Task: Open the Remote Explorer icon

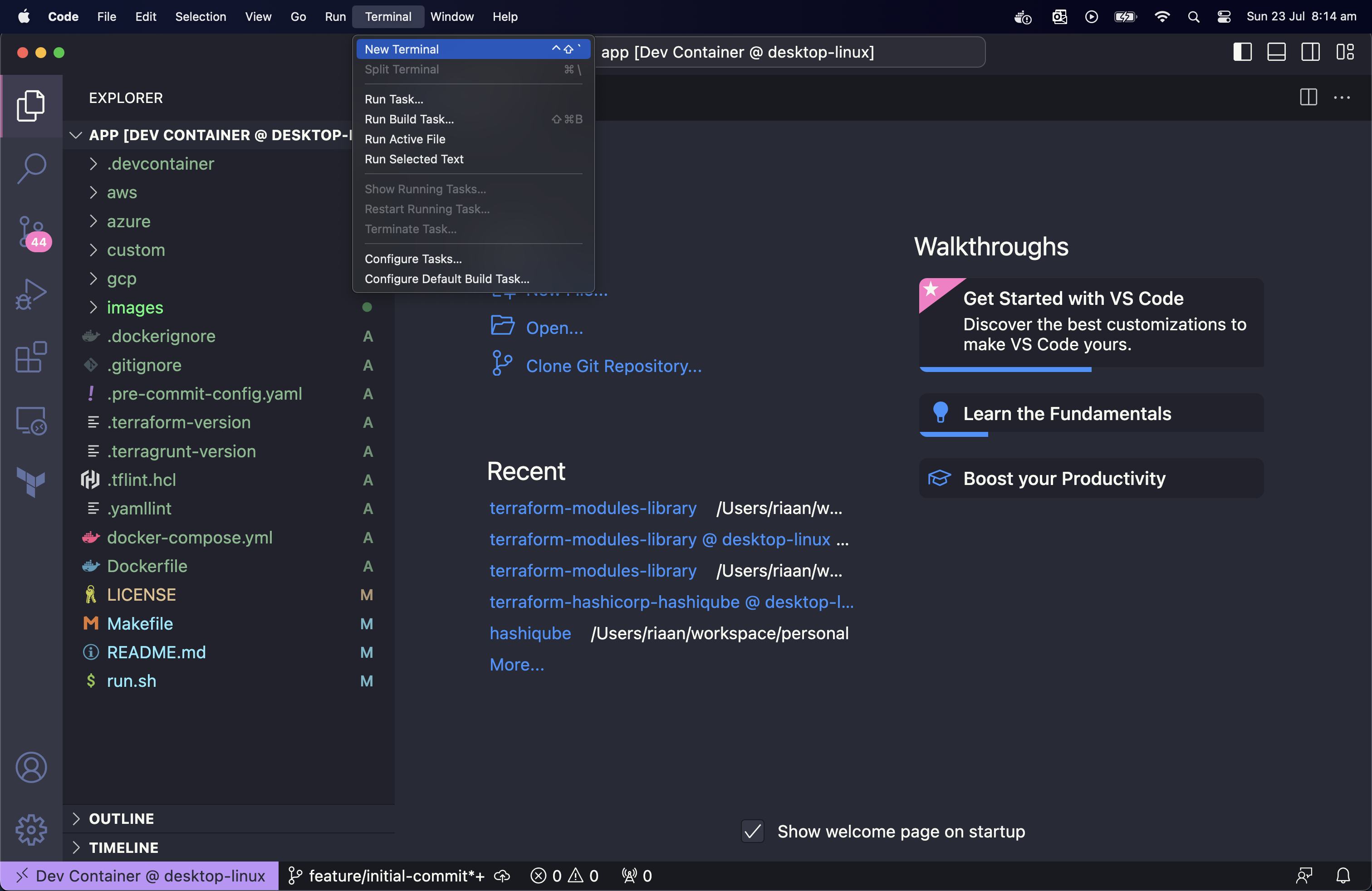Action: coord(31,420)
